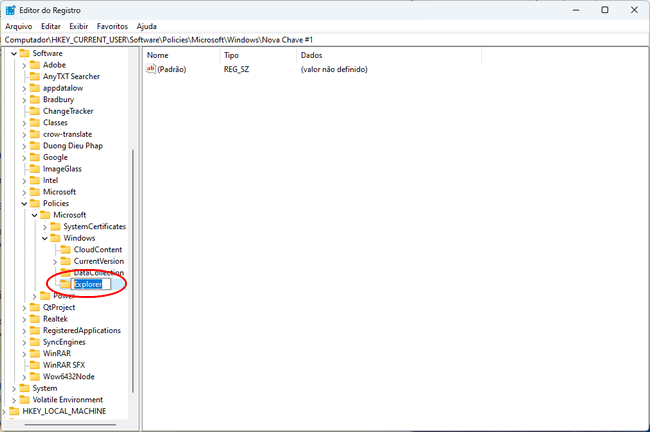Expand the CurrentVersion subkey
This screenshot has width=650, height=432.
pos(55,261)
